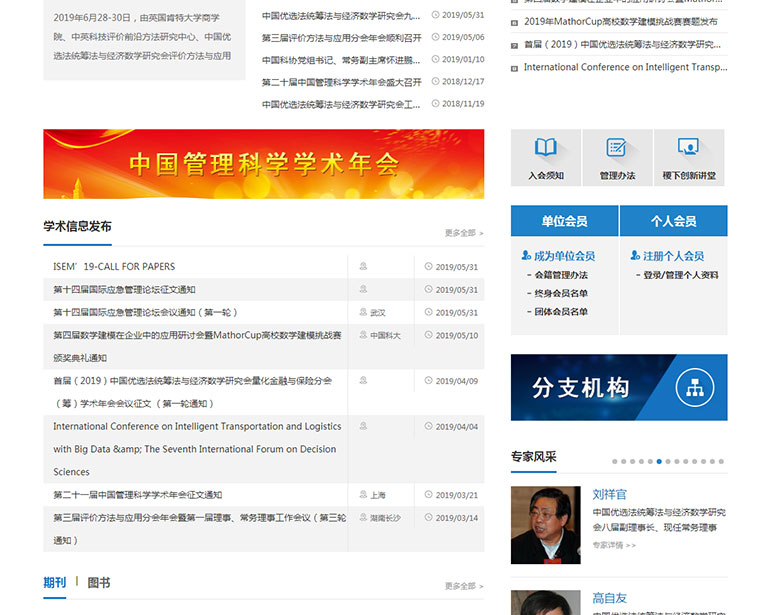Switch to the 单位会员 tab
Image resolution: width=768 pixels, height=615 pixels.
564,221
